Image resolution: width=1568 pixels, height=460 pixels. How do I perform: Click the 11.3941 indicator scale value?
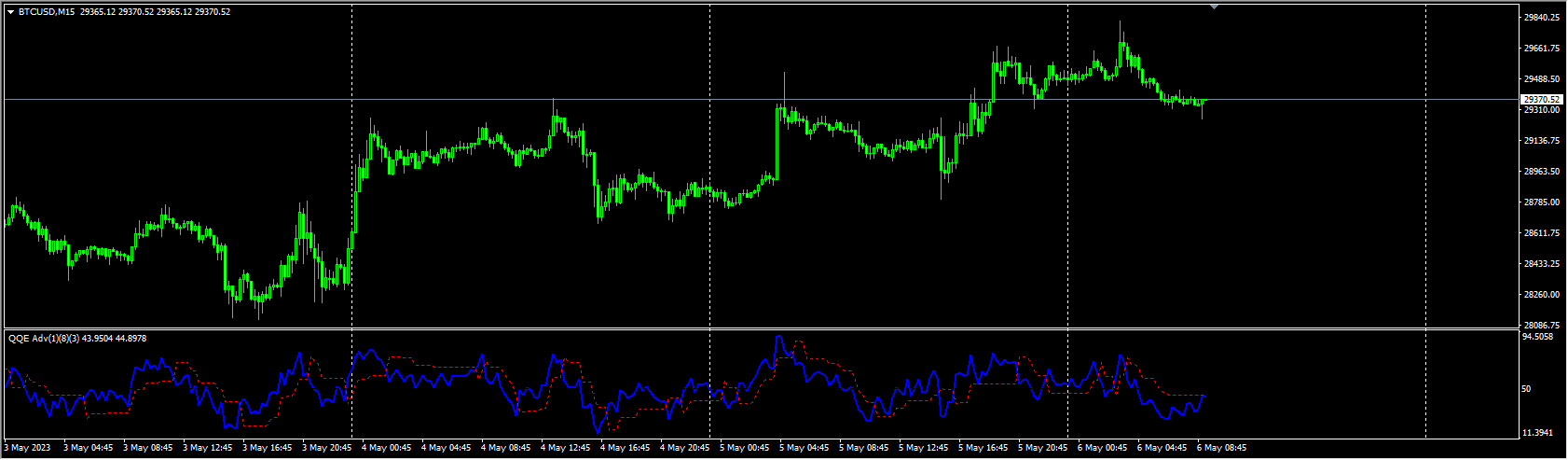tap(1538, 433)
